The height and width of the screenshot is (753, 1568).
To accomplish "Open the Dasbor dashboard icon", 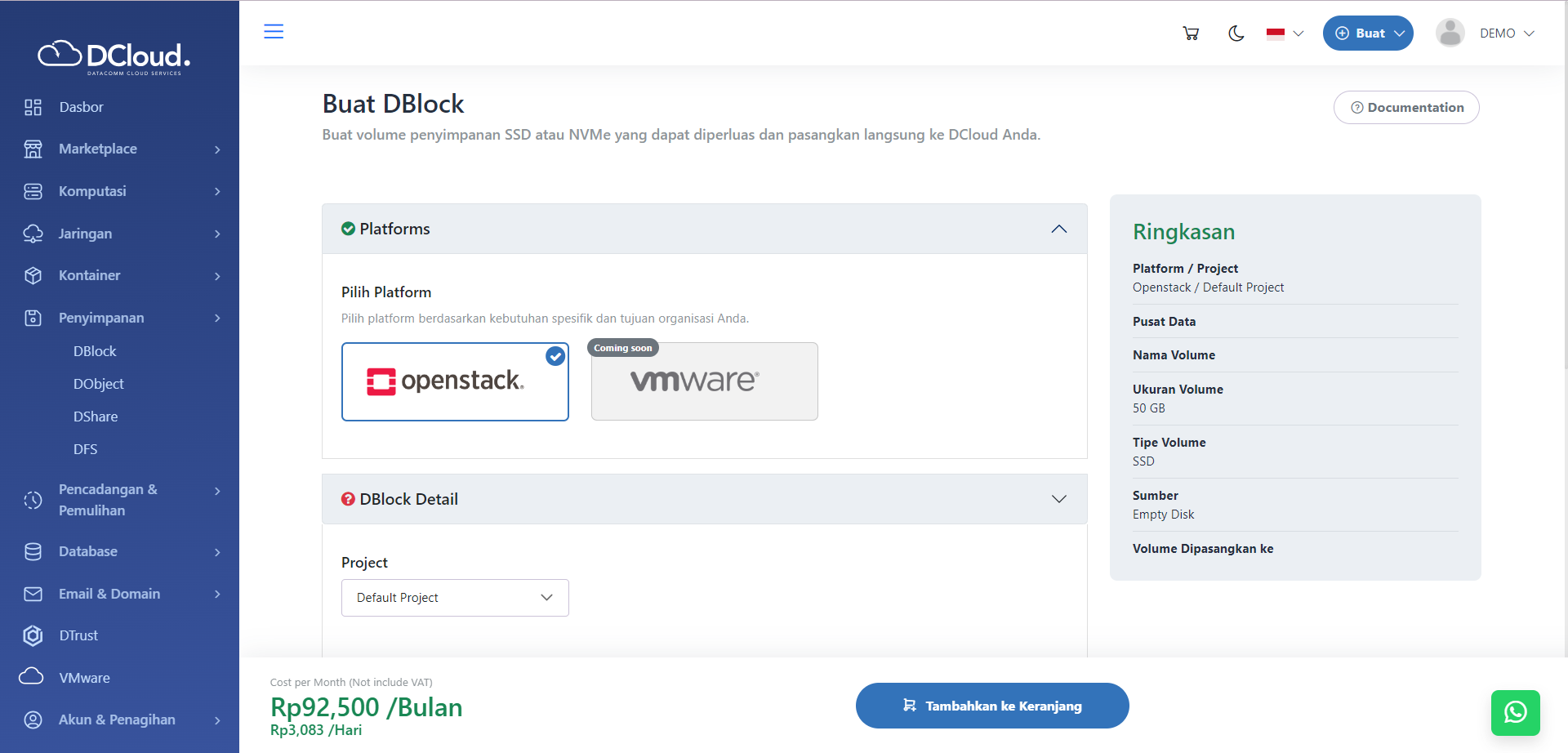I will [33, 106].
